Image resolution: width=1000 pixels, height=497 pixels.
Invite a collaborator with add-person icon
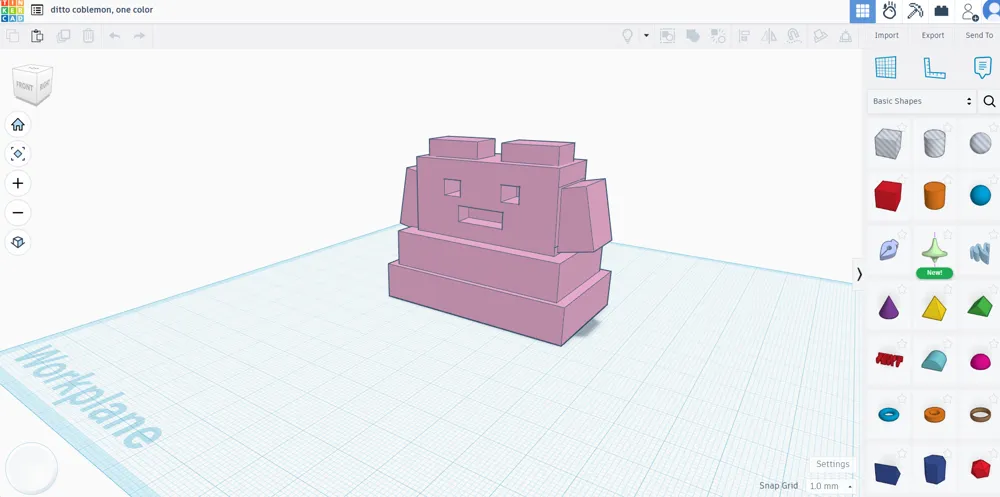pos(969,11)
